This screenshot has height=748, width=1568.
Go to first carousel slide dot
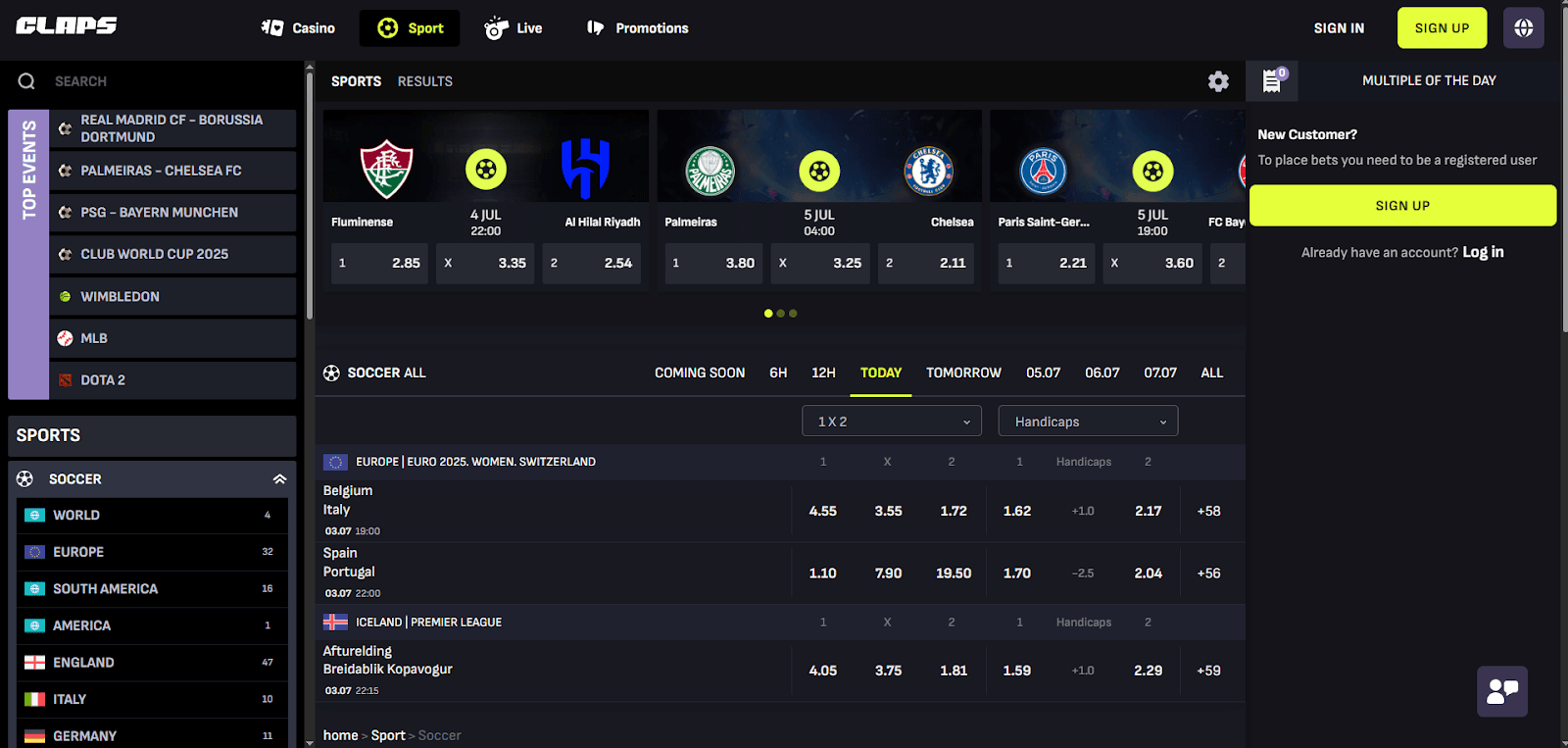(768, 314)
